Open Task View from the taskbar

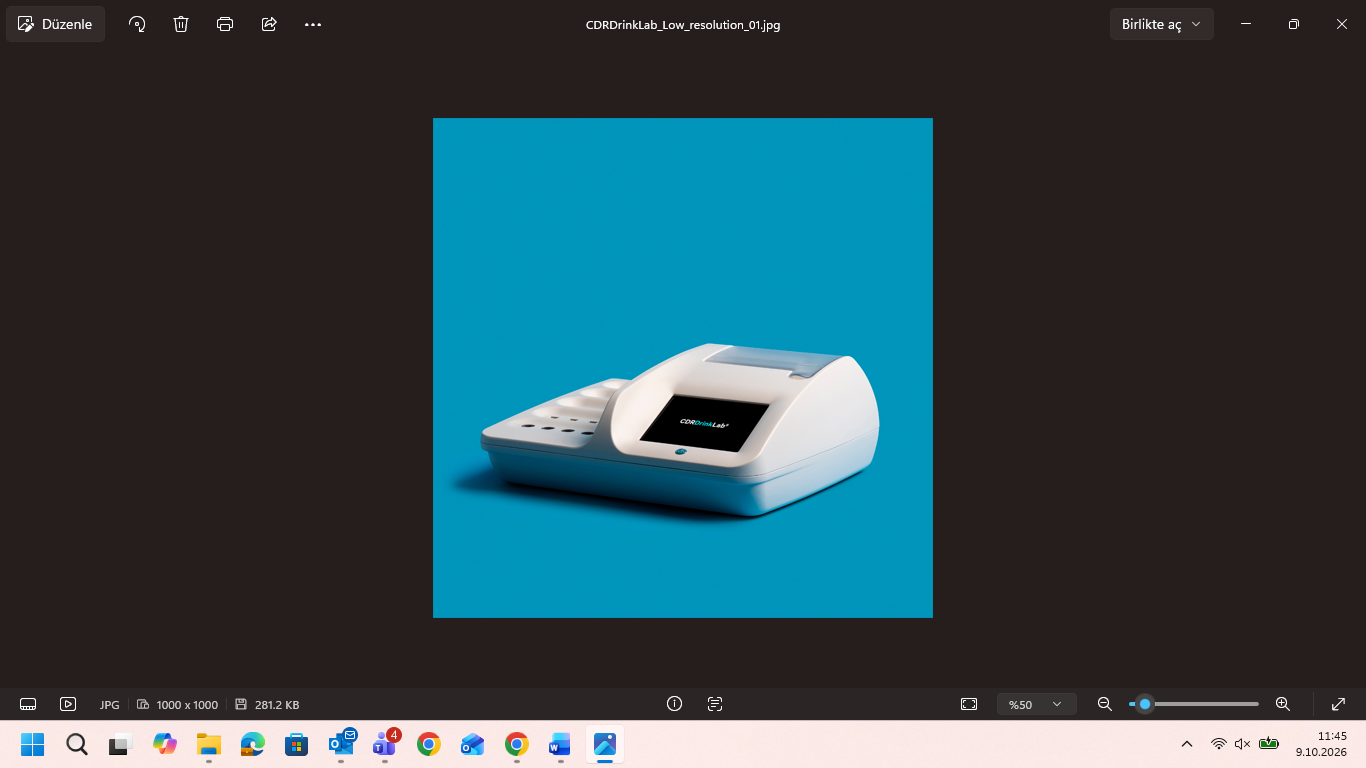click(121, 744)
